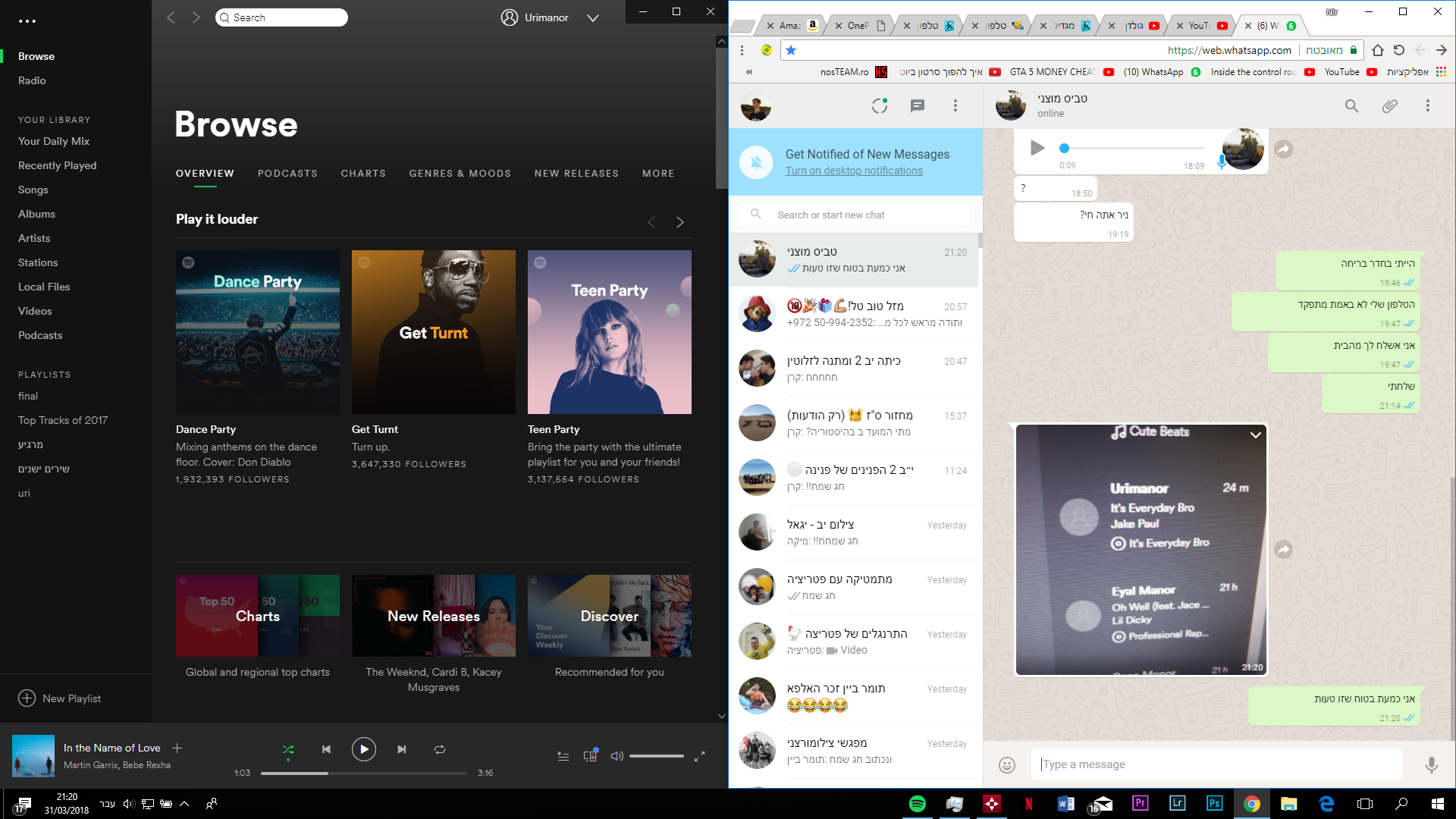Show previous Play it louder items

click(651, 222)
